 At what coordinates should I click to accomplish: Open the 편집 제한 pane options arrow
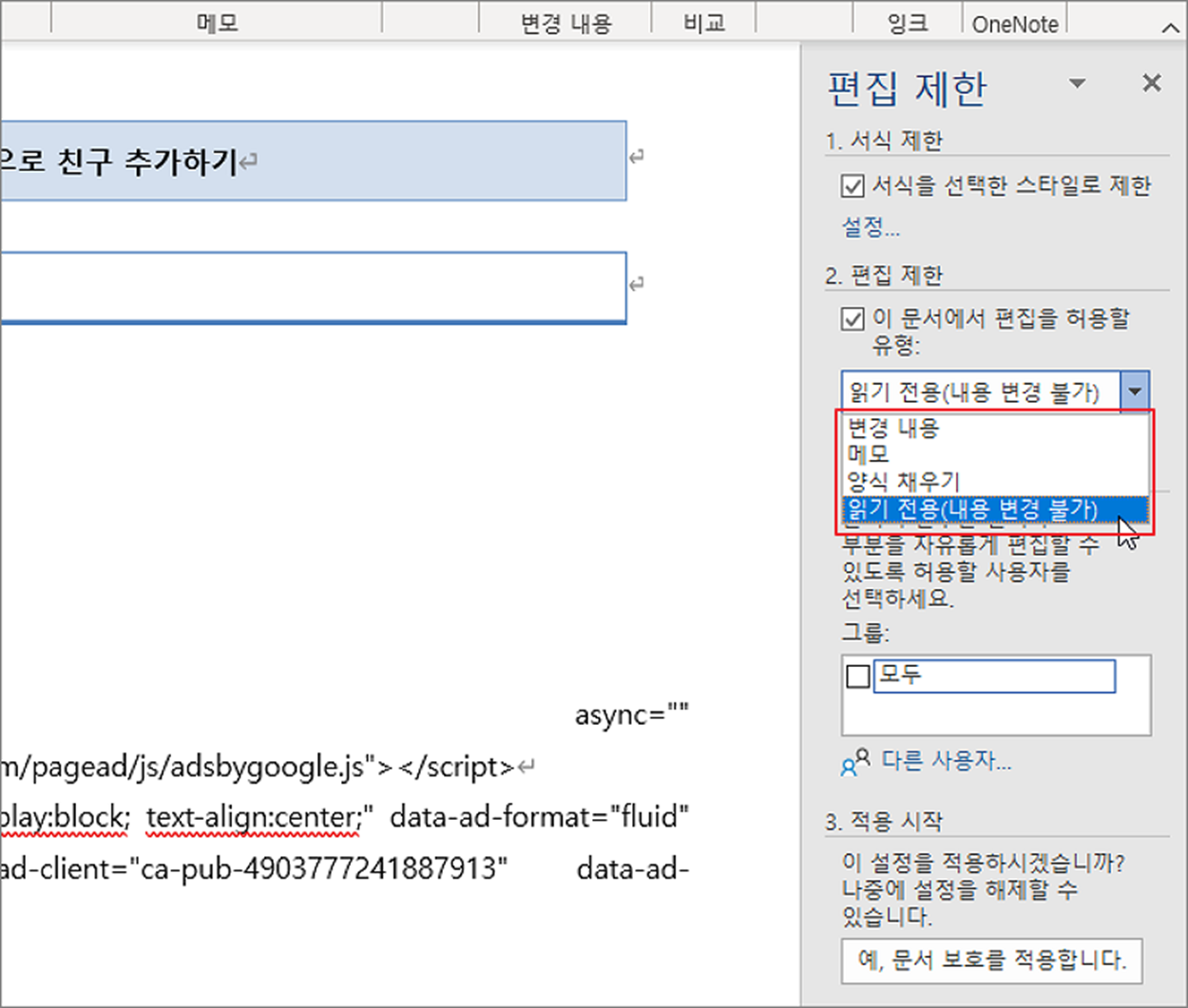1077,84
